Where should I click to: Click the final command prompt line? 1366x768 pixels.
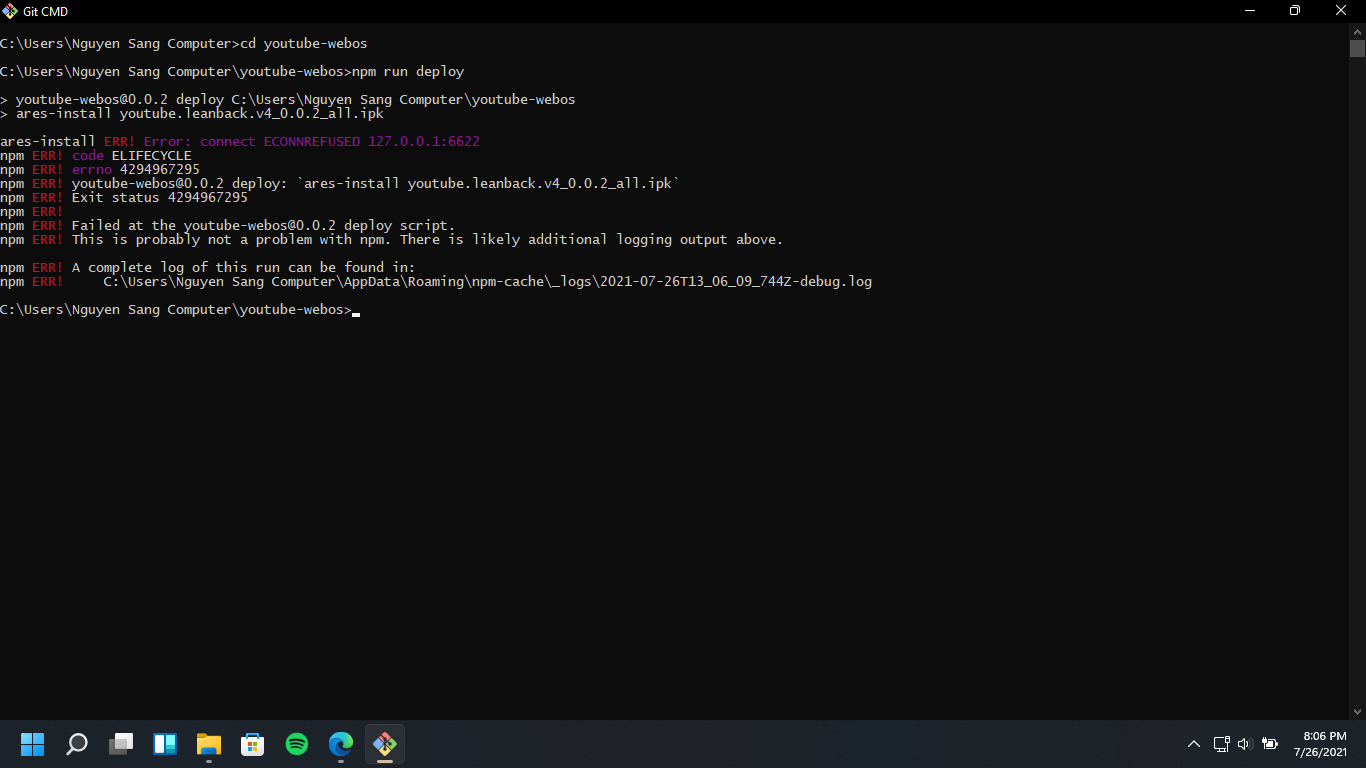coord(180,310)
